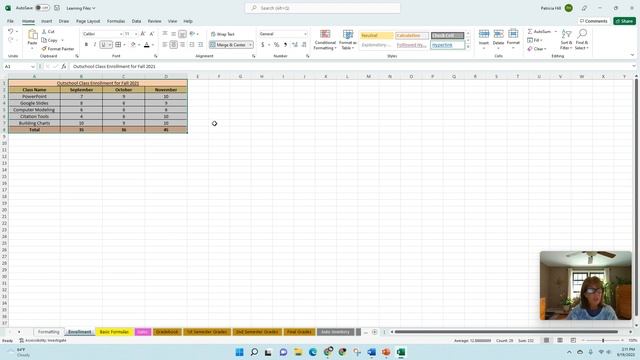Click the Decrease Indent icon

coord(191,44)
